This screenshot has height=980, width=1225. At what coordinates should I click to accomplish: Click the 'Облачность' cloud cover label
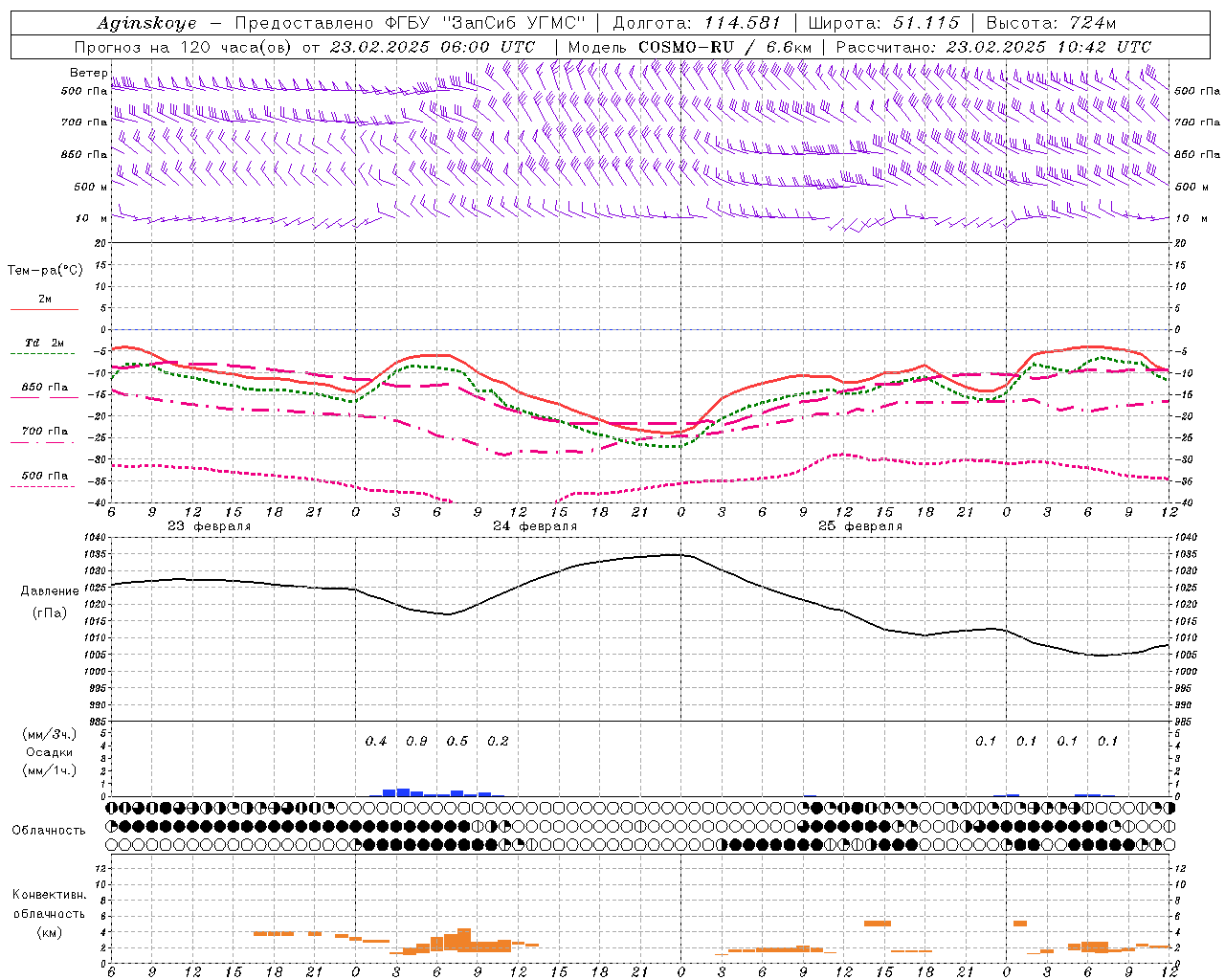49,831
